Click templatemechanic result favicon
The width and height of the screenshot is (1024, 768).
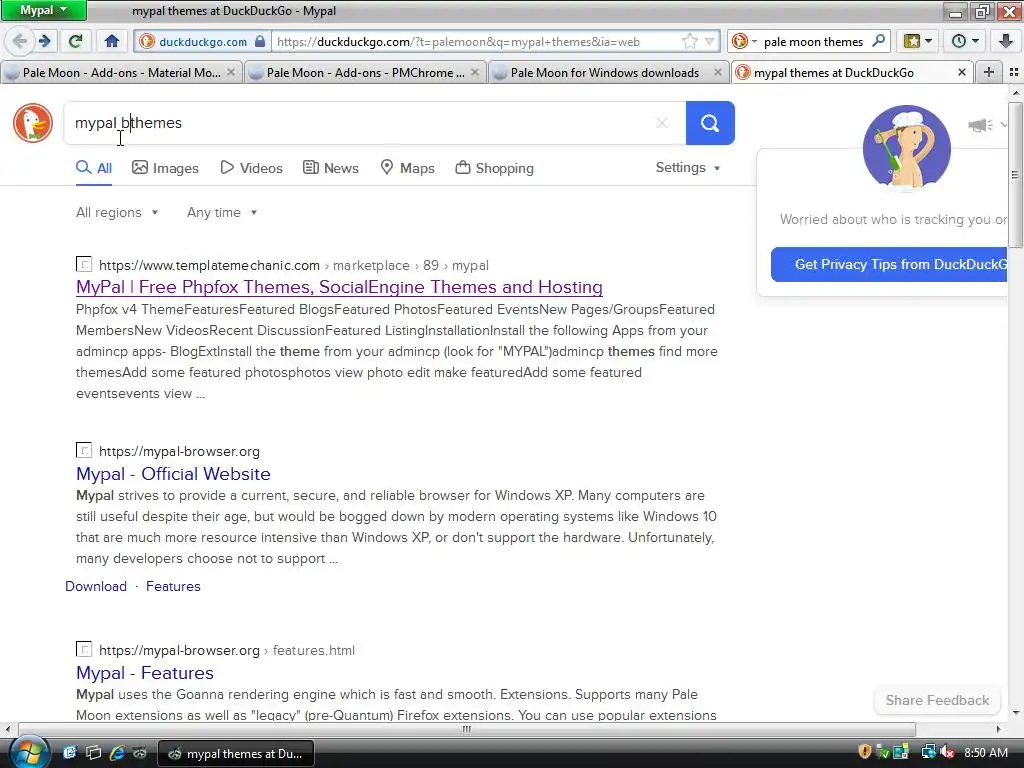[x=84, y=264]
